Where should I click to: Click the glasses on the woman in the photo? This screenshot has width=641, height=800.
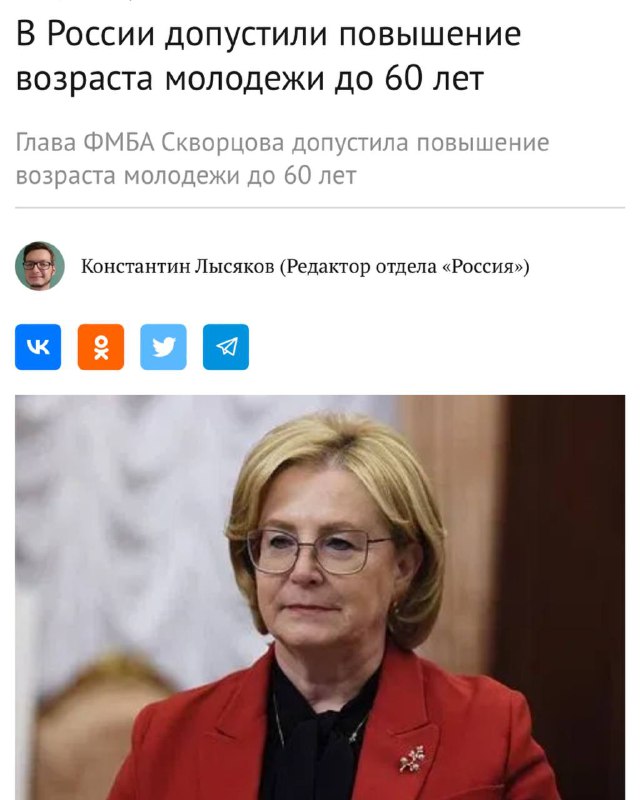319,551
